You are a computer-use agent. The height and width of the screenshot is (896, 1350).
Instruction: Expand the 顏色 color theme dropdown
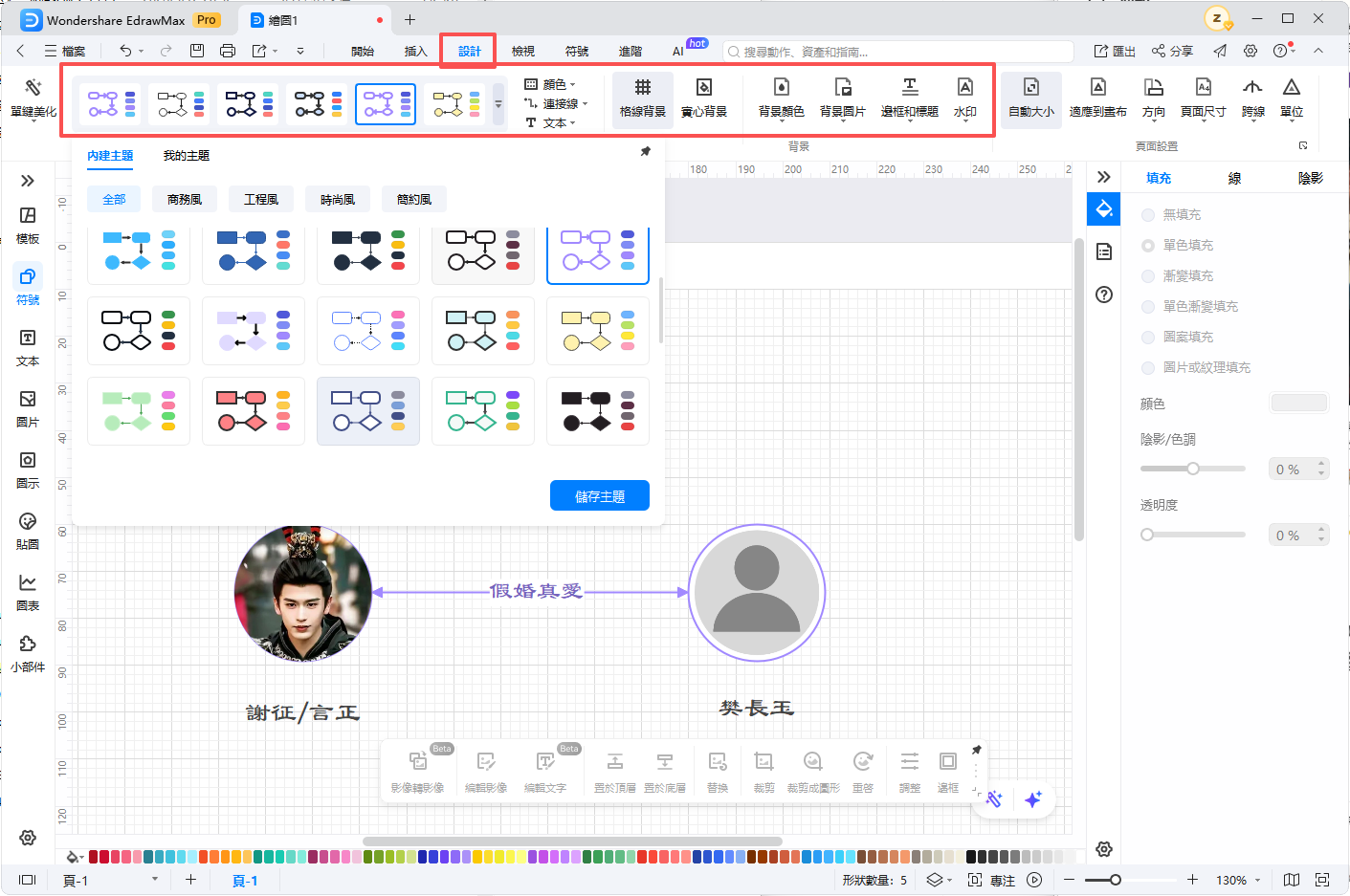552,84
